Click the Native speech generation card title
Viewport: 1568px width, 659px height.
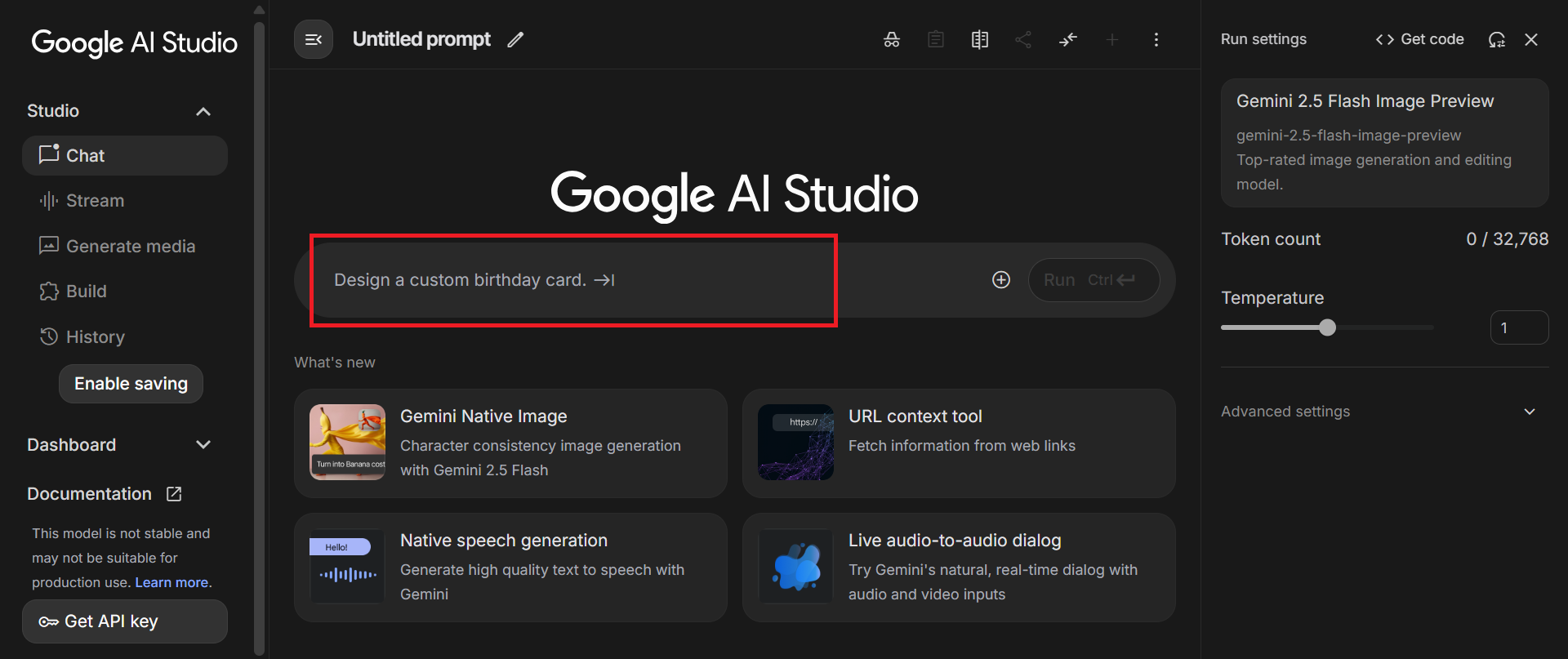(x=504, y=541)
